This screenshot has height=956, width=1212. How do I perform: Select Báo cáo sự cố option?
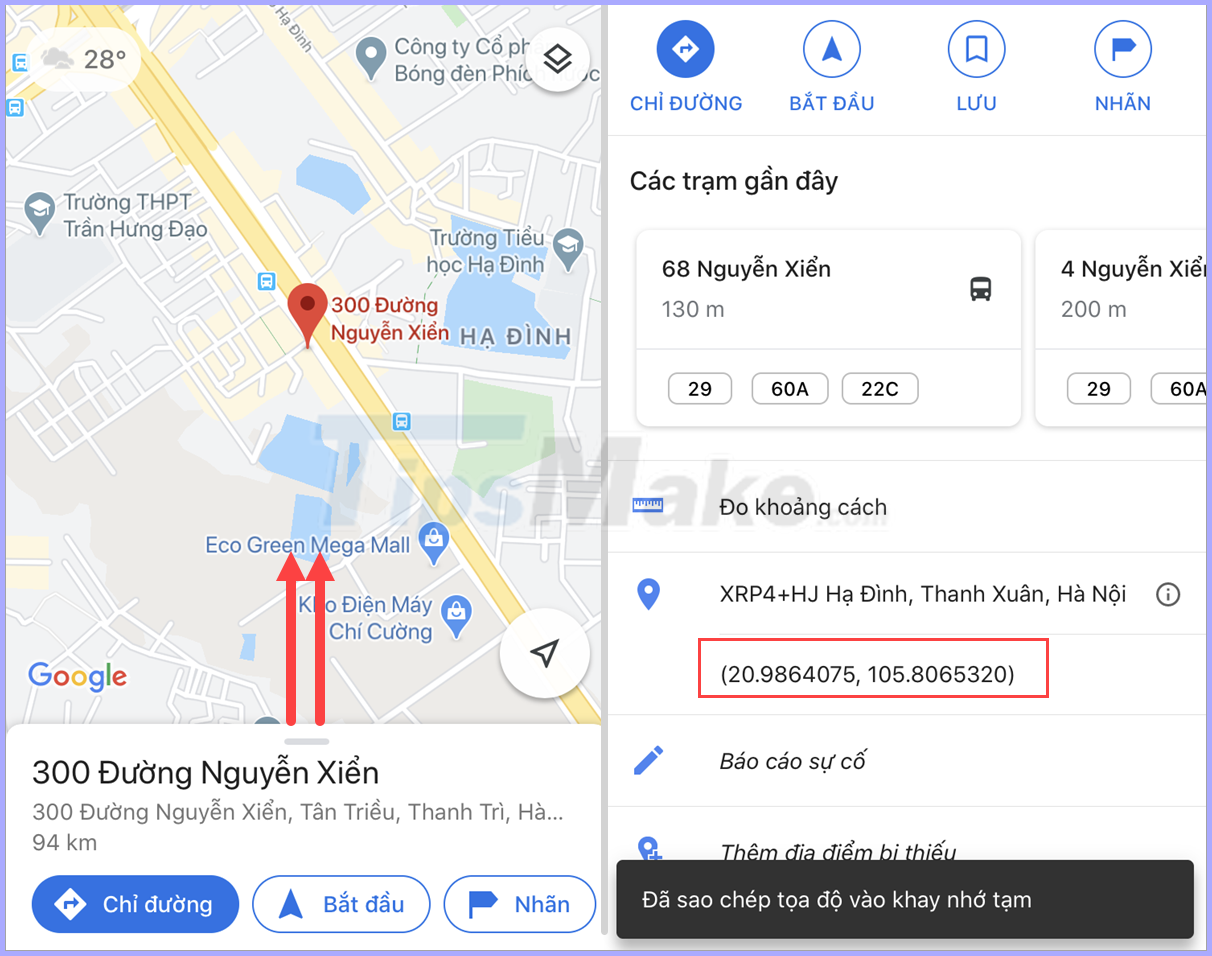[x=907, y=761]
